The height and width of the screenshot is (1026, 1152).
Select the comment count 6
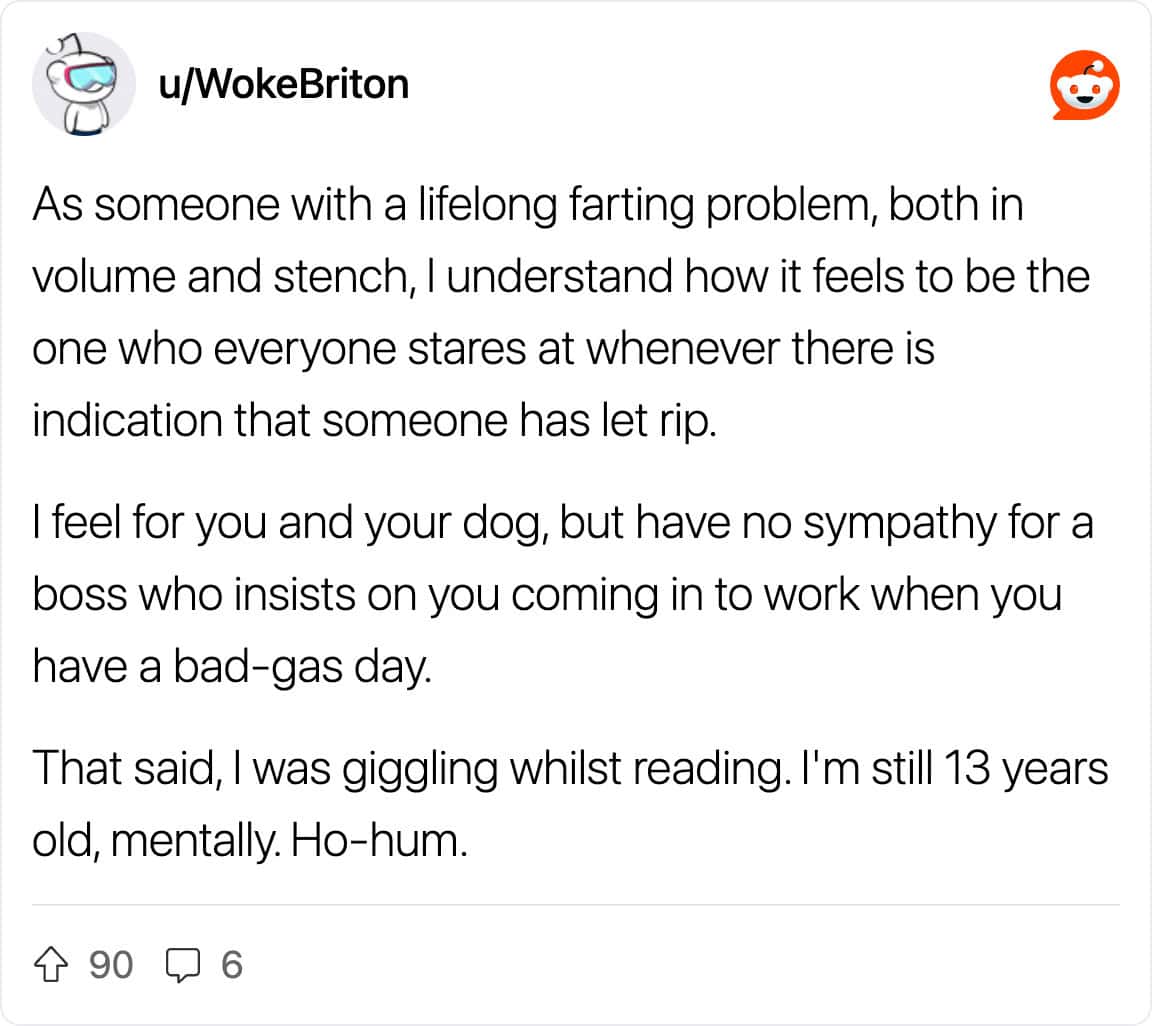tap(232, 965)
